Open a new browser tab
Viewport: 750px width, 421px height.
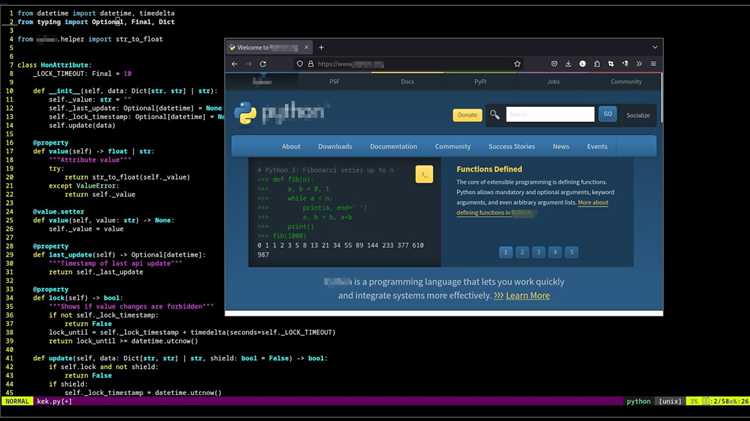[321, 47]
